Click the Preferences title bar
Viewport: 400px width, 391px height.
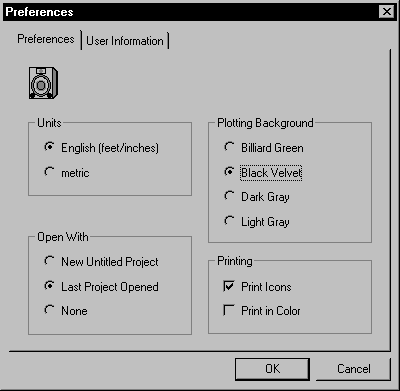pyautogui.click(x=200, y=12)
